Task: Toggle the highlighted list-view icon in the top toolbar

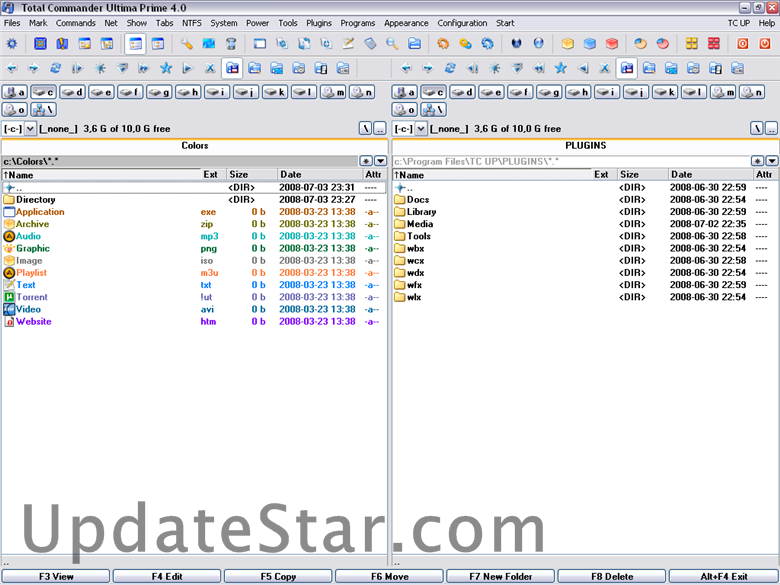Action: pyautogui.click(x=135, y=44)
